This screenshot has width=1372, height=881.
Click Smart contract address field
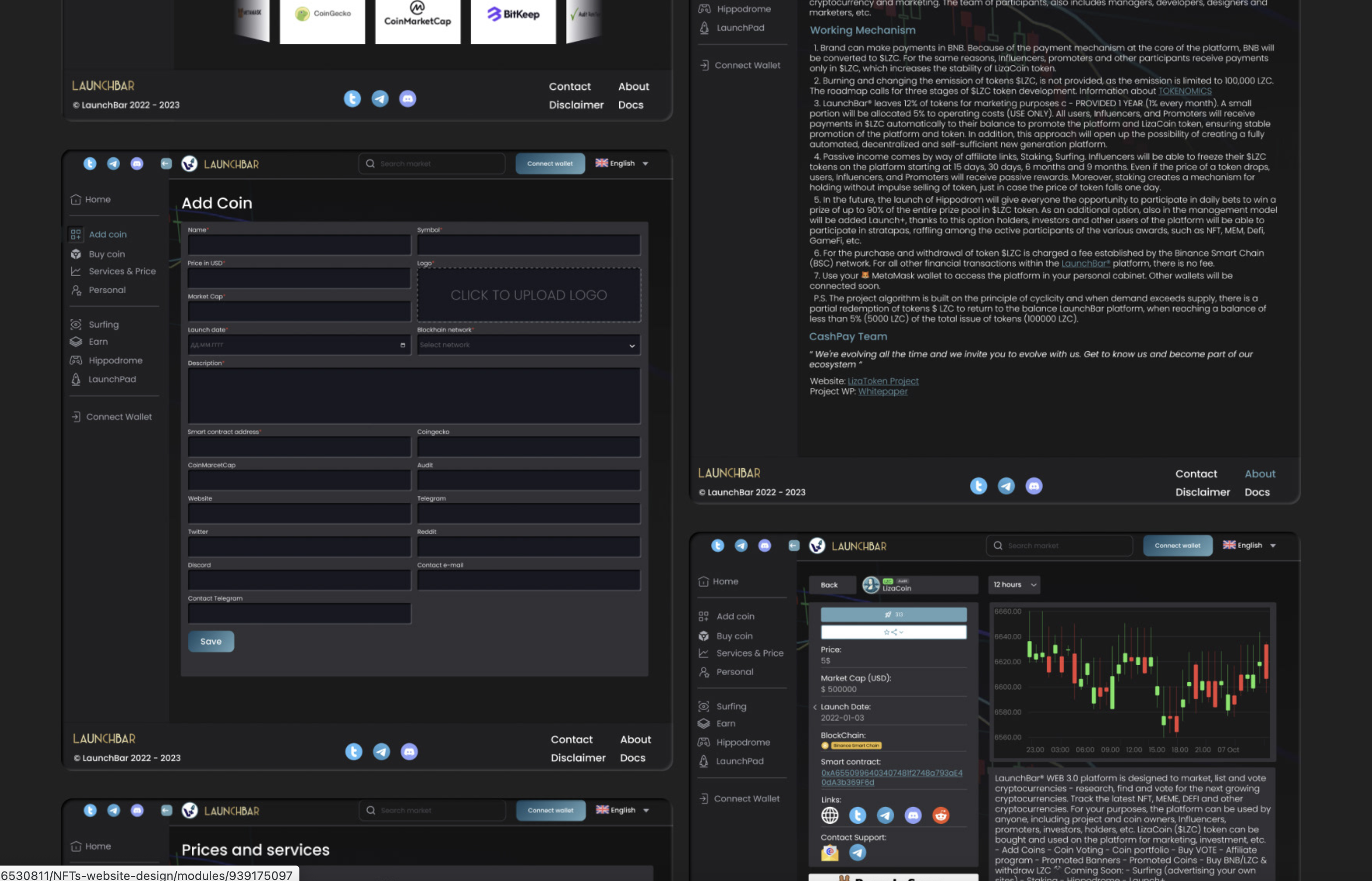[x=299, y=447]
